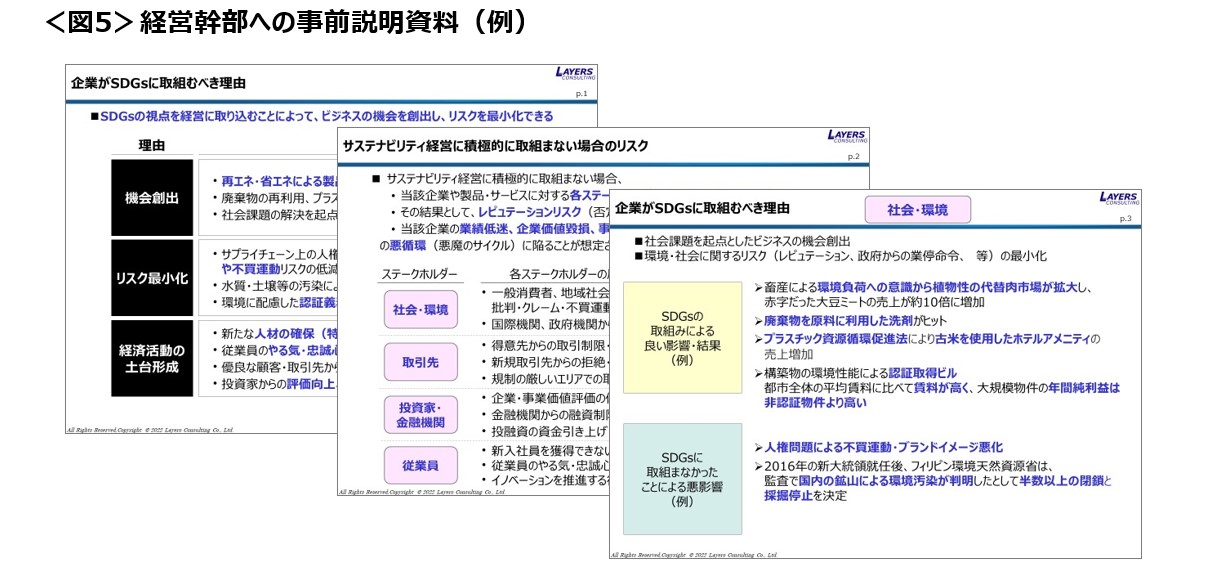Click the copyright footer on slide p.1

pyautogui.click(x=149, y=429)
